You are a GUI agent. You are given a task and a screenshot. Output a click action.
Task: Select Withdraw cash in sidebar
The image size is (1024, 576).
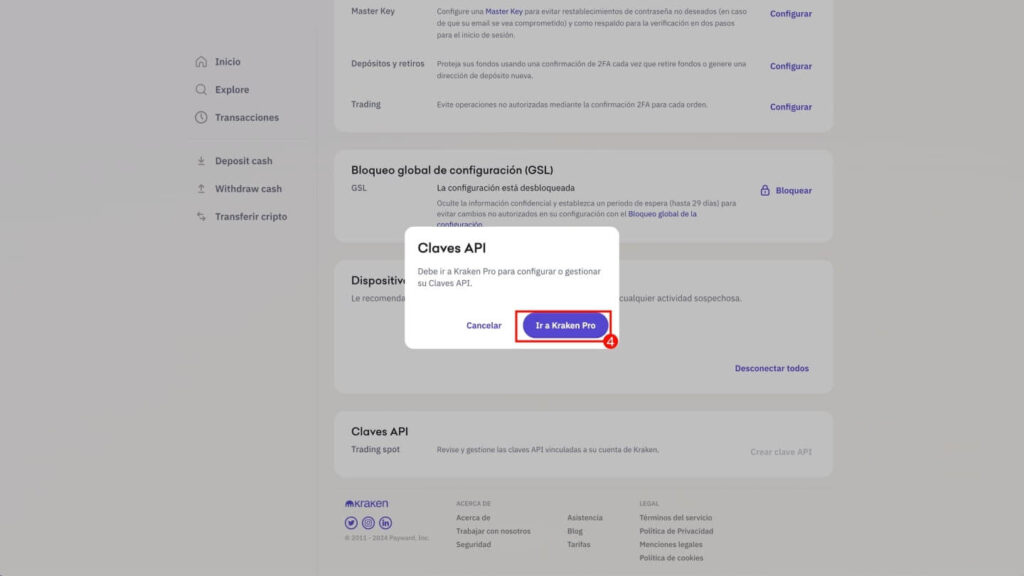pos(248,189)
